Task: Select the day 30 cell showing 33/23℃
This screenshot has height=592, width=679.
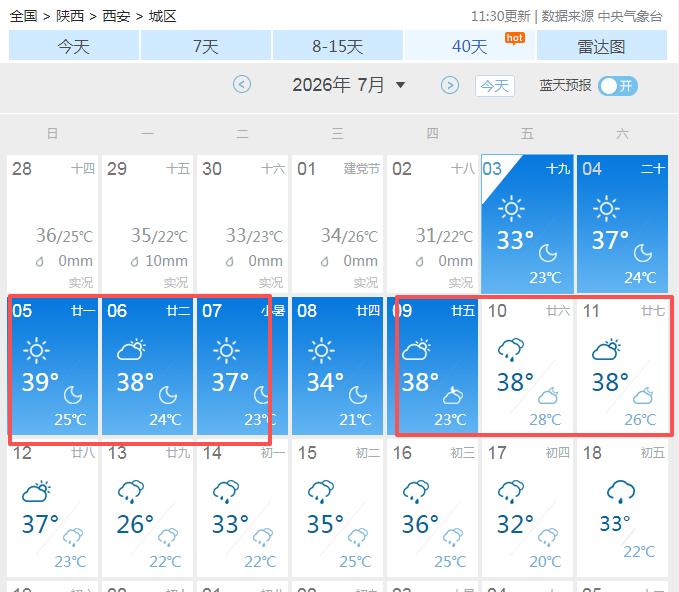Action: coord(242,223)
